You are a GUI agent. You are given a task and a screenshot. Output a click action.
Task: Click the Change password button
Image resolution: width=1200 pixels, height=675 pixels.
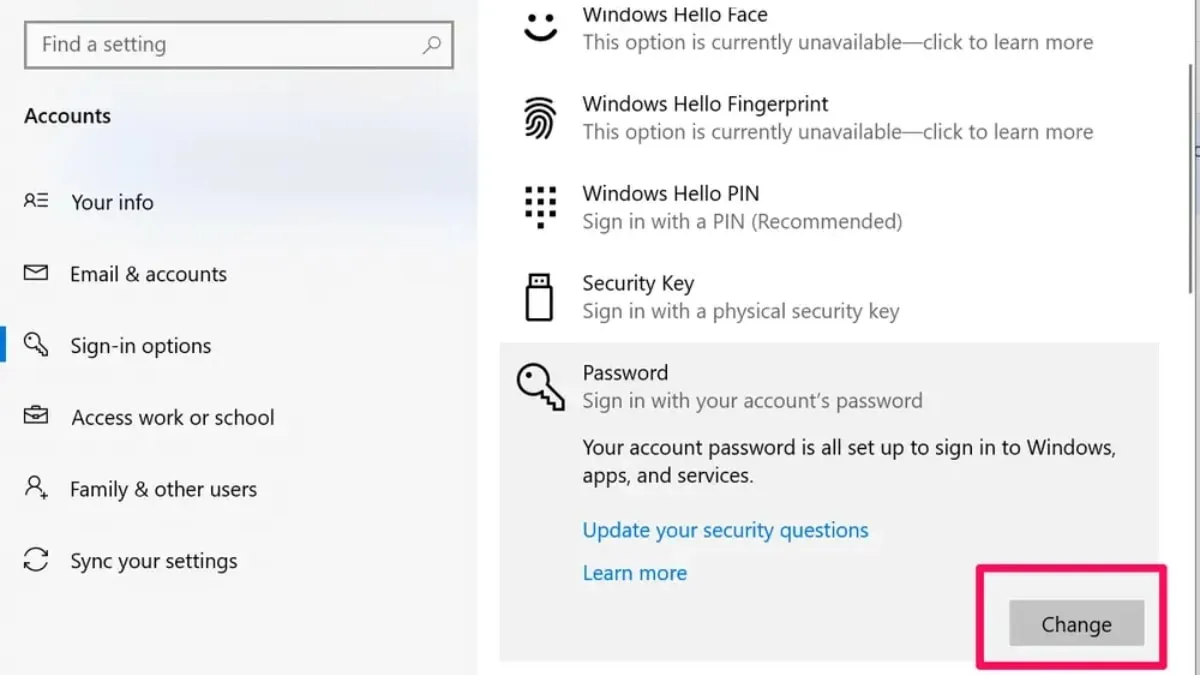(1076, 623)
